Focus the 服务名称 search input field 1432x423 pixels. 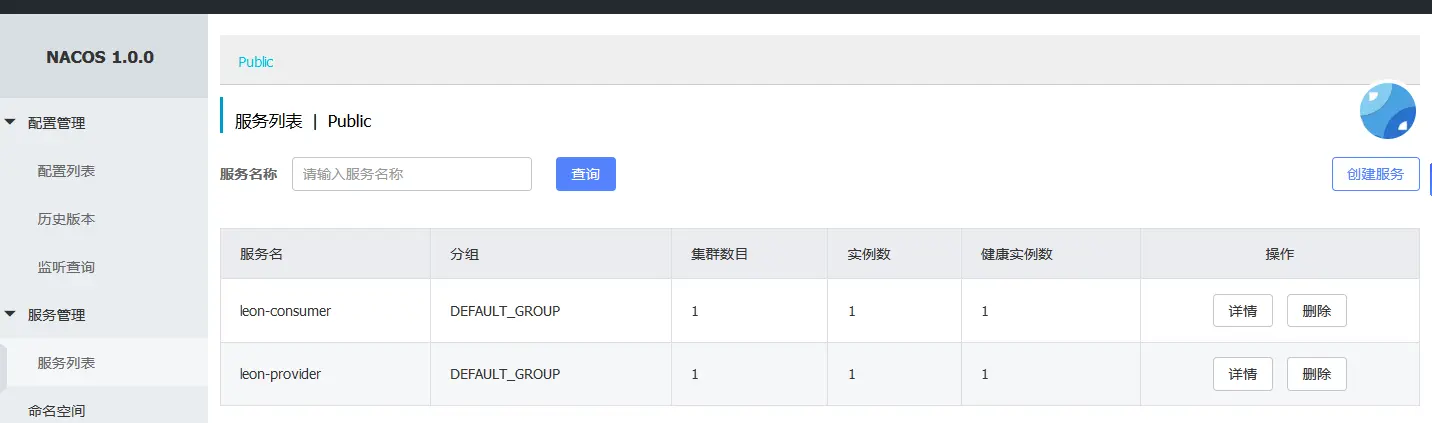point(412,174)
